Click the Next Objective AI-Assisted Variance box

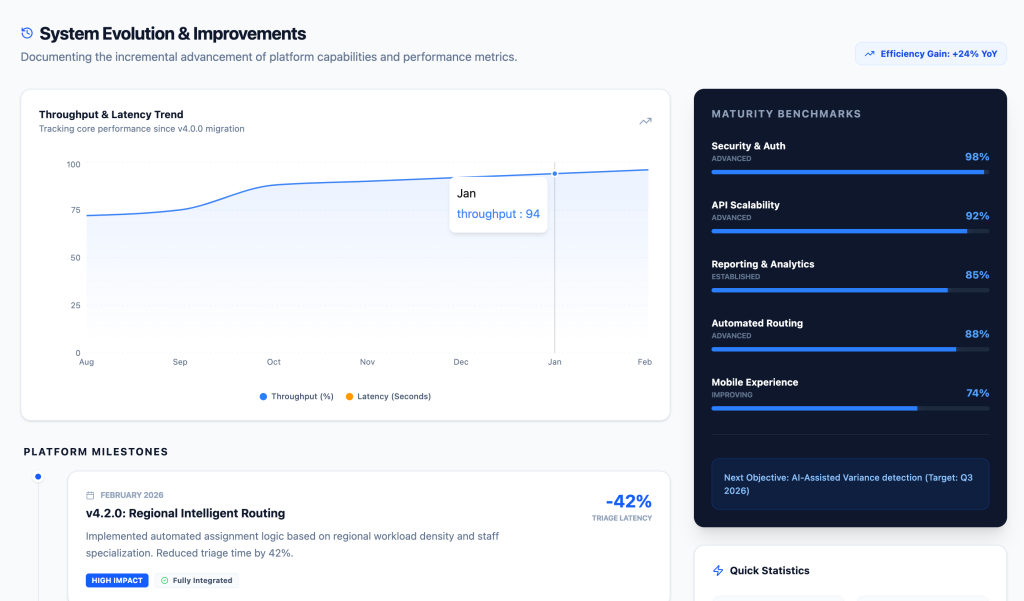pyautogui.click(x=850, y=484)
